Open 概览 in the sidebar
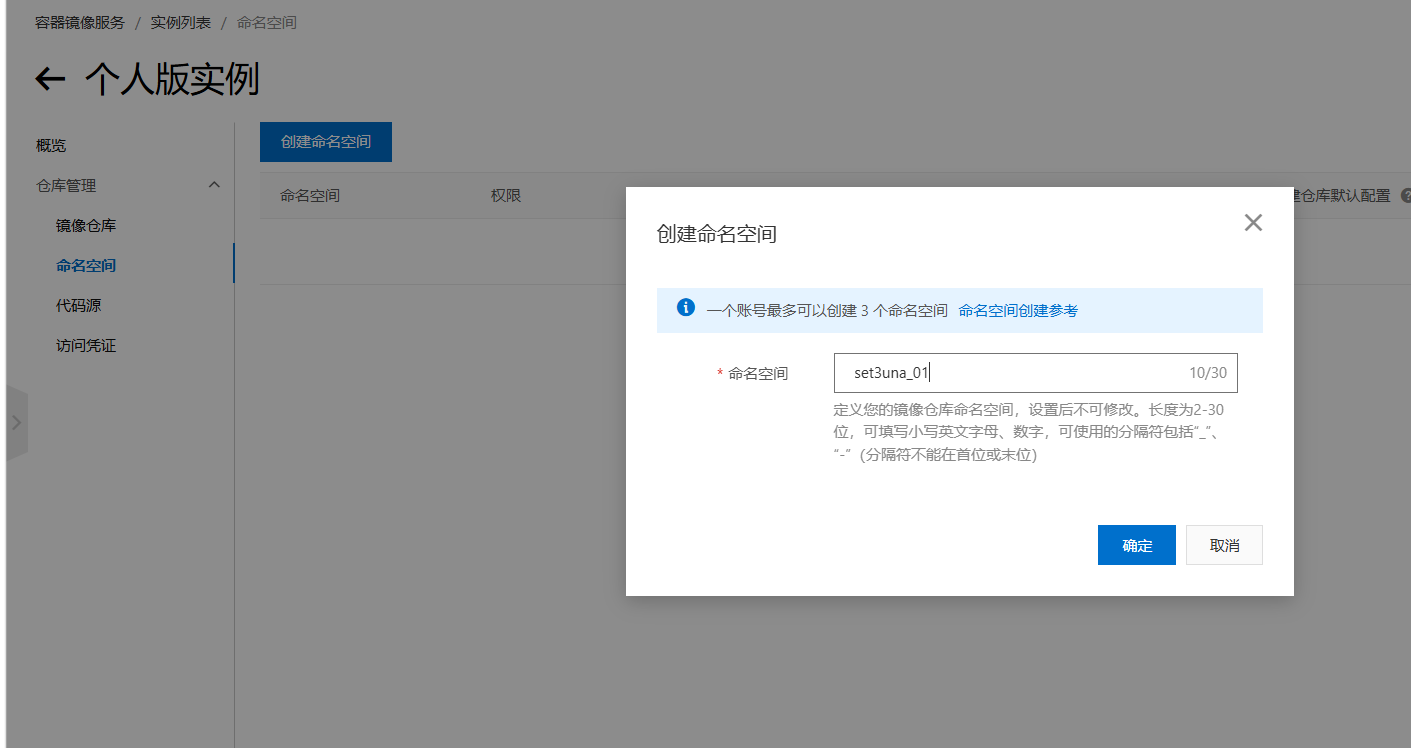Viewport: 1411px width, 748px height. click(51, 145)
